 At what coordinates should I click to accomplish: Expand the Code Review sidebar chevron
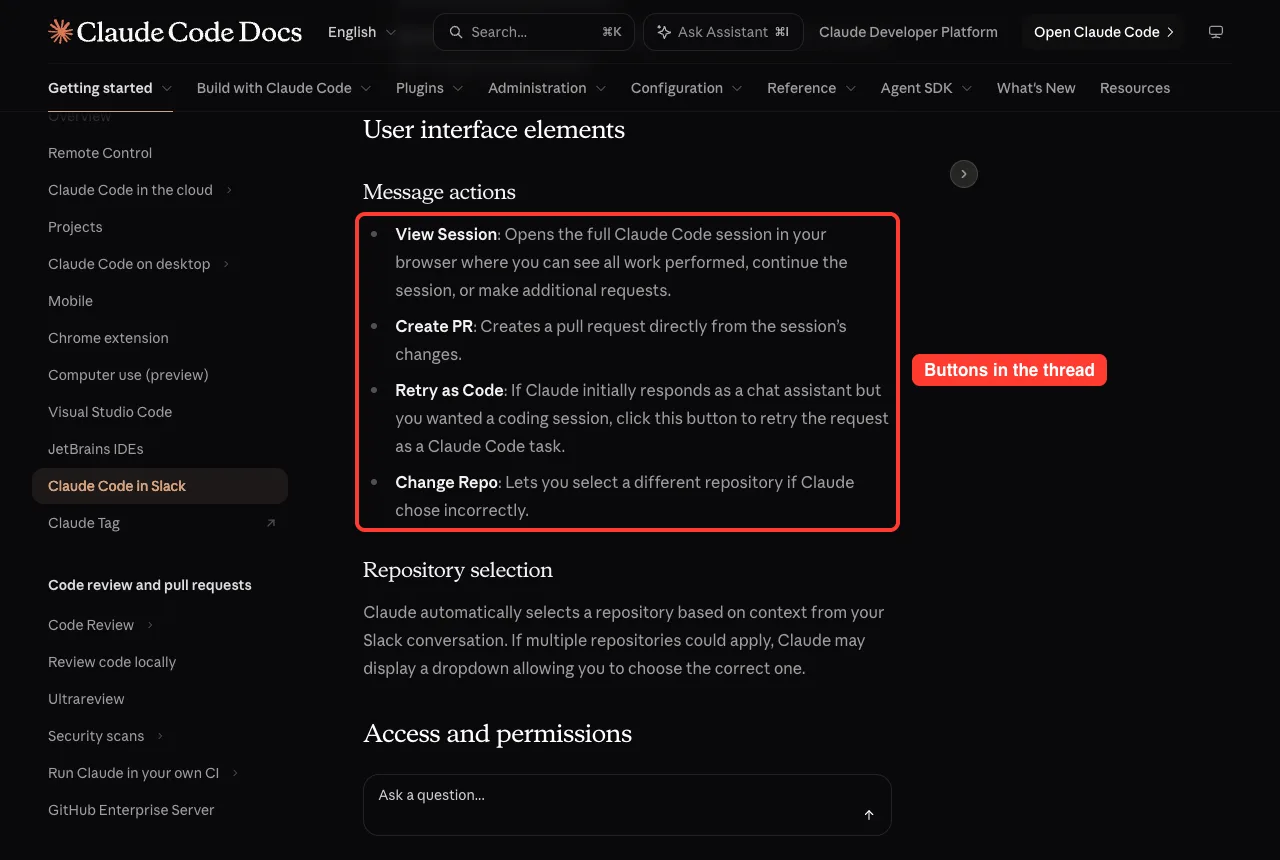[150, 625]
